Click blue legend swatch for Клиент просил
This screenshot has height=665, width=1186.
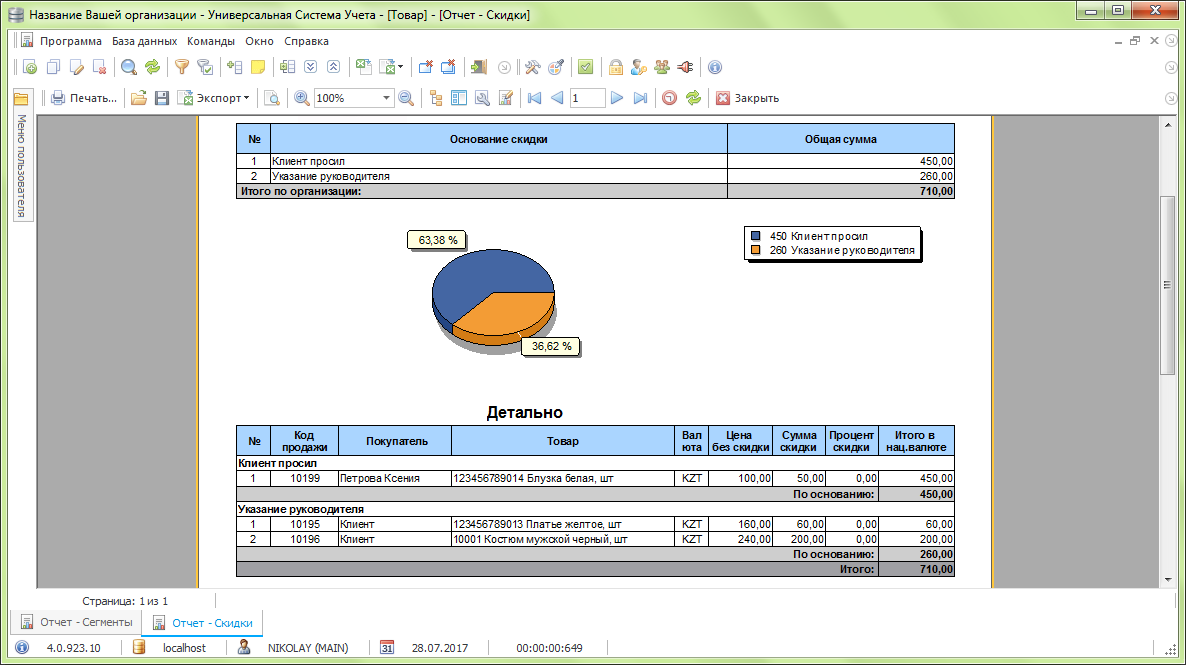click(x=755, y=236)
